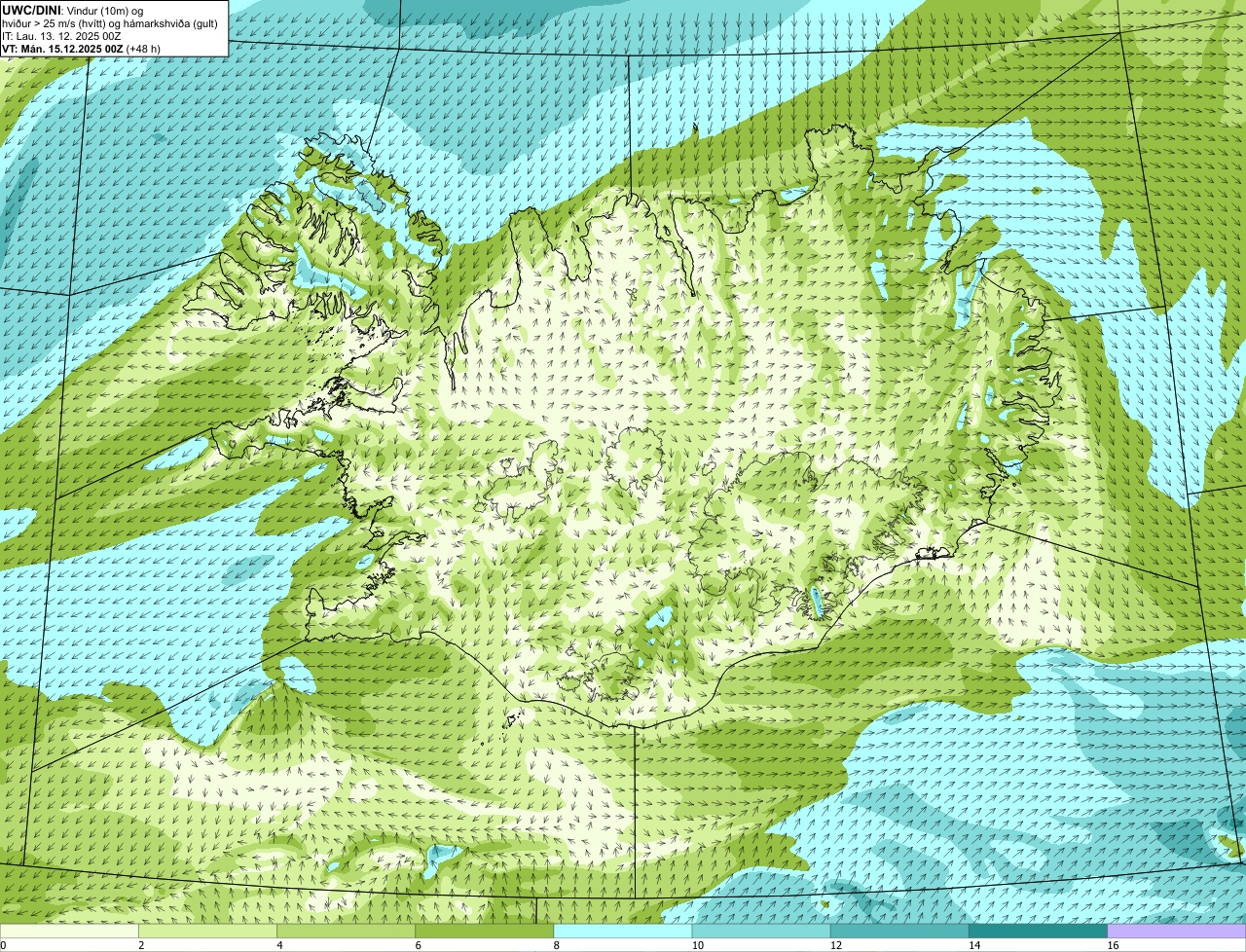Click the "14" tick label on the color scale
The height and width of the screenshot is (952, 1246).
pos(973,945)
